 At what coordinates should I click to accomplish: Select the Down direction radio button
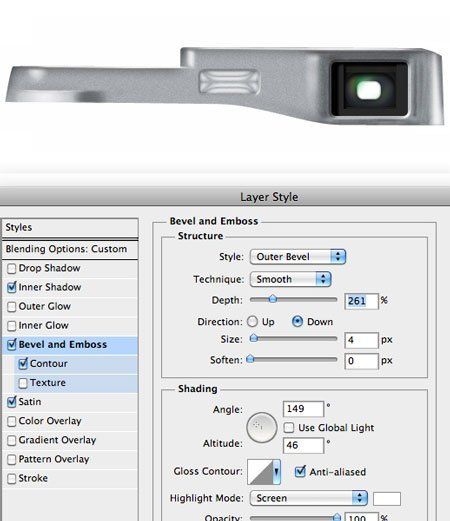click(x=297, y=322)
